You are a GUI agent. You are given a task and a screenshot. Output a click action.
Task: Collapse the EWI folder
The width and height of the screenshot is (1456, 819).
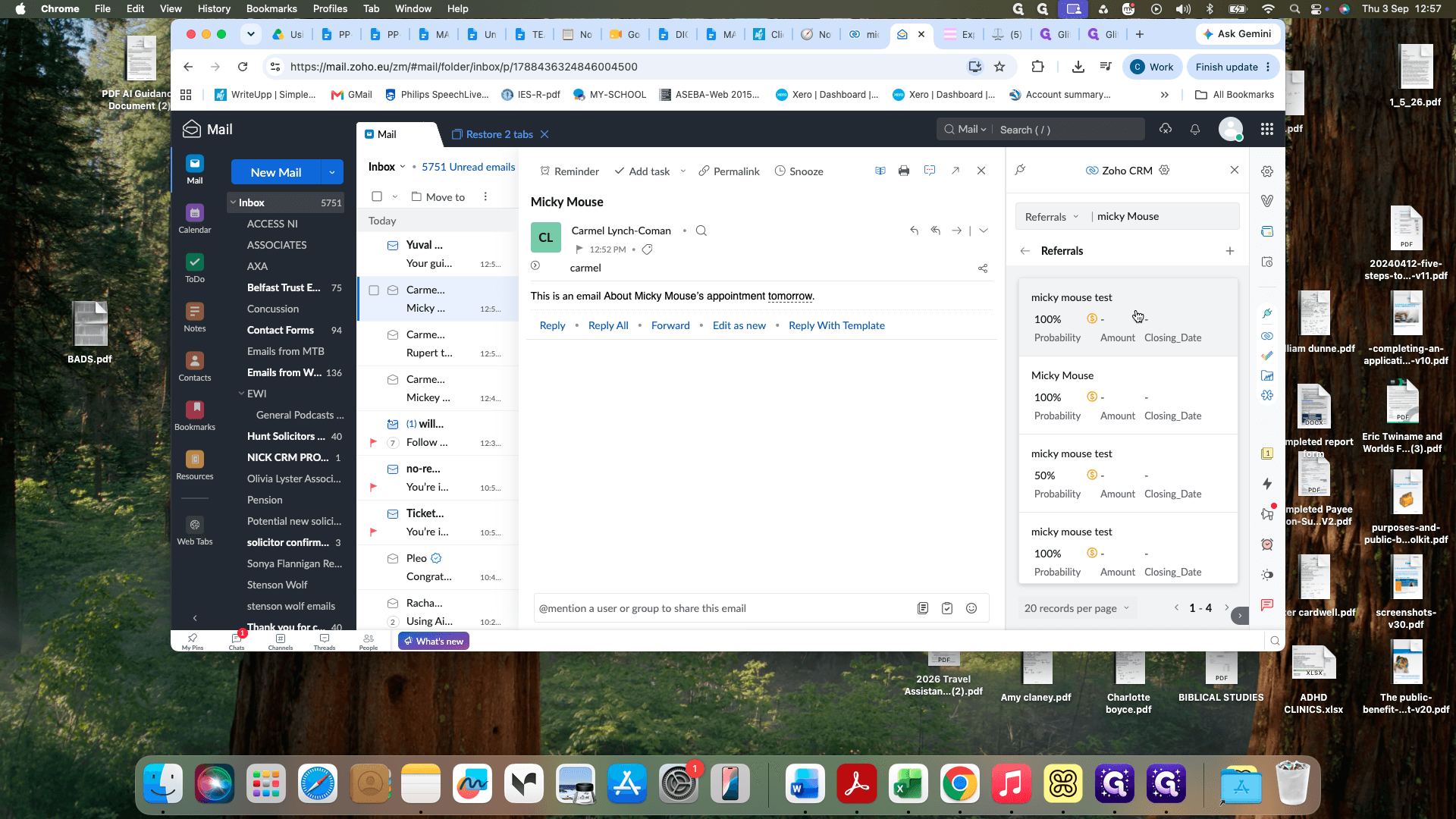pos(241,394)
